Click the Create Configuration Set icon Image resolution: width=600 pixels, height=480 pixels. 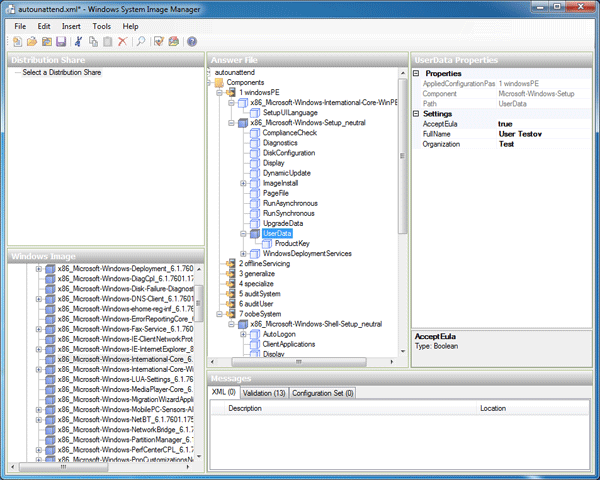(x=174, y=42)
